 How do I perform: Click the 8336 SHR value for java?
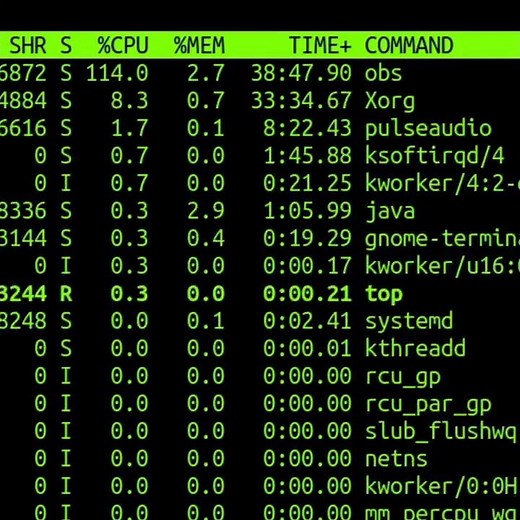pos(23,211)
